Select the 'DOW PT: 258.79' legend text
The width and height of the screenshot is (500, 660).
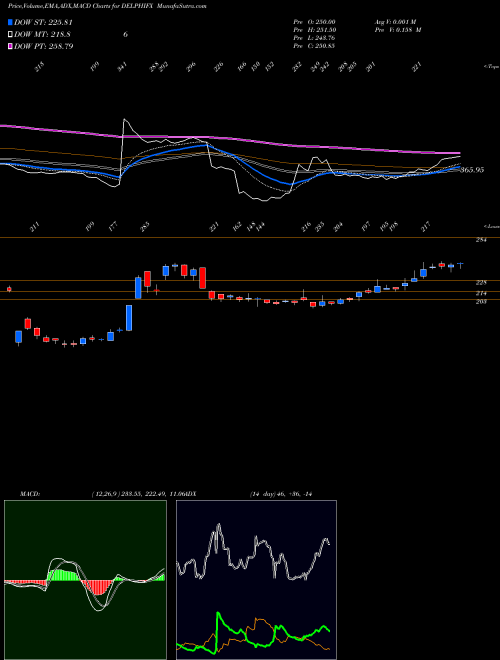(x=44, y=46)
